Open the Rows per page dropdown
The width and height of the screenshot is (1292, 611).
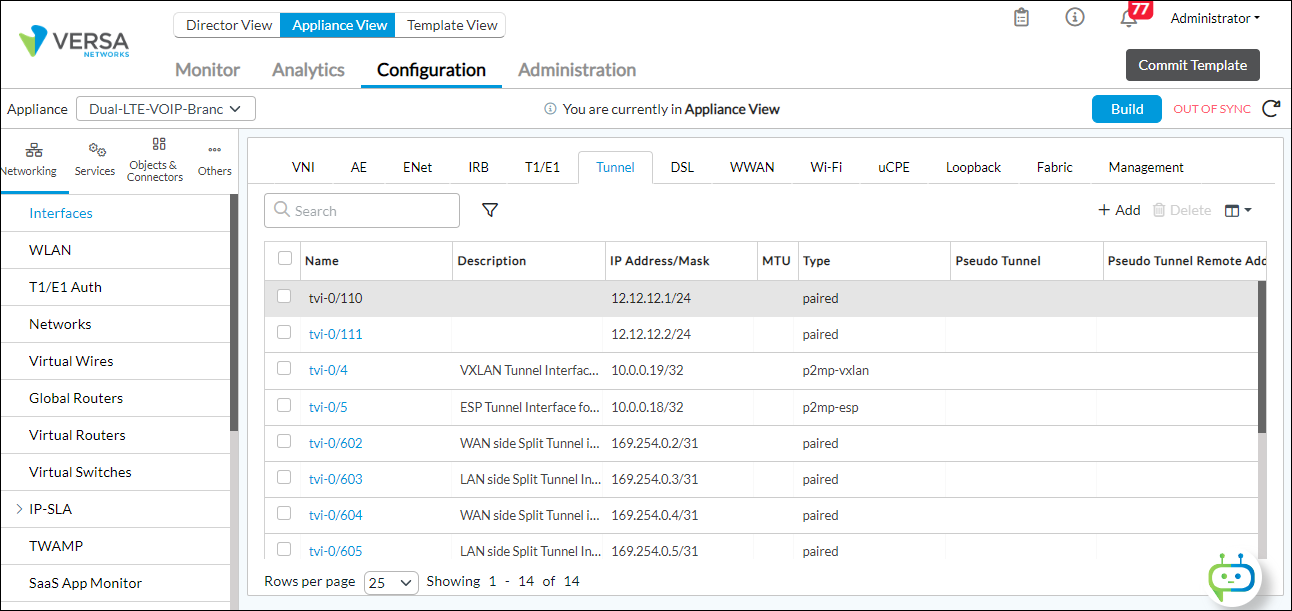pos(391,582)
